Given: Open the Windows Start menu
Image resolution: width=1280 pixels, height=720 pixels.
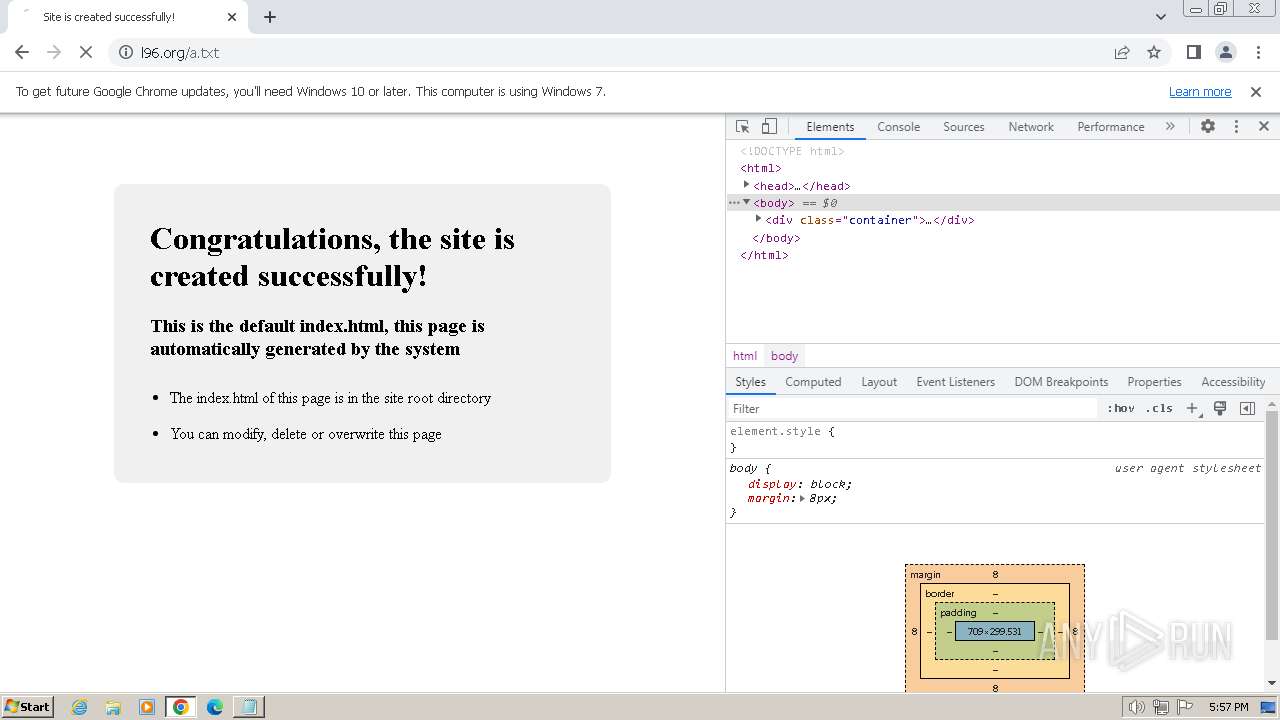Looking at the screenshot, I should (x=27, y=706).
